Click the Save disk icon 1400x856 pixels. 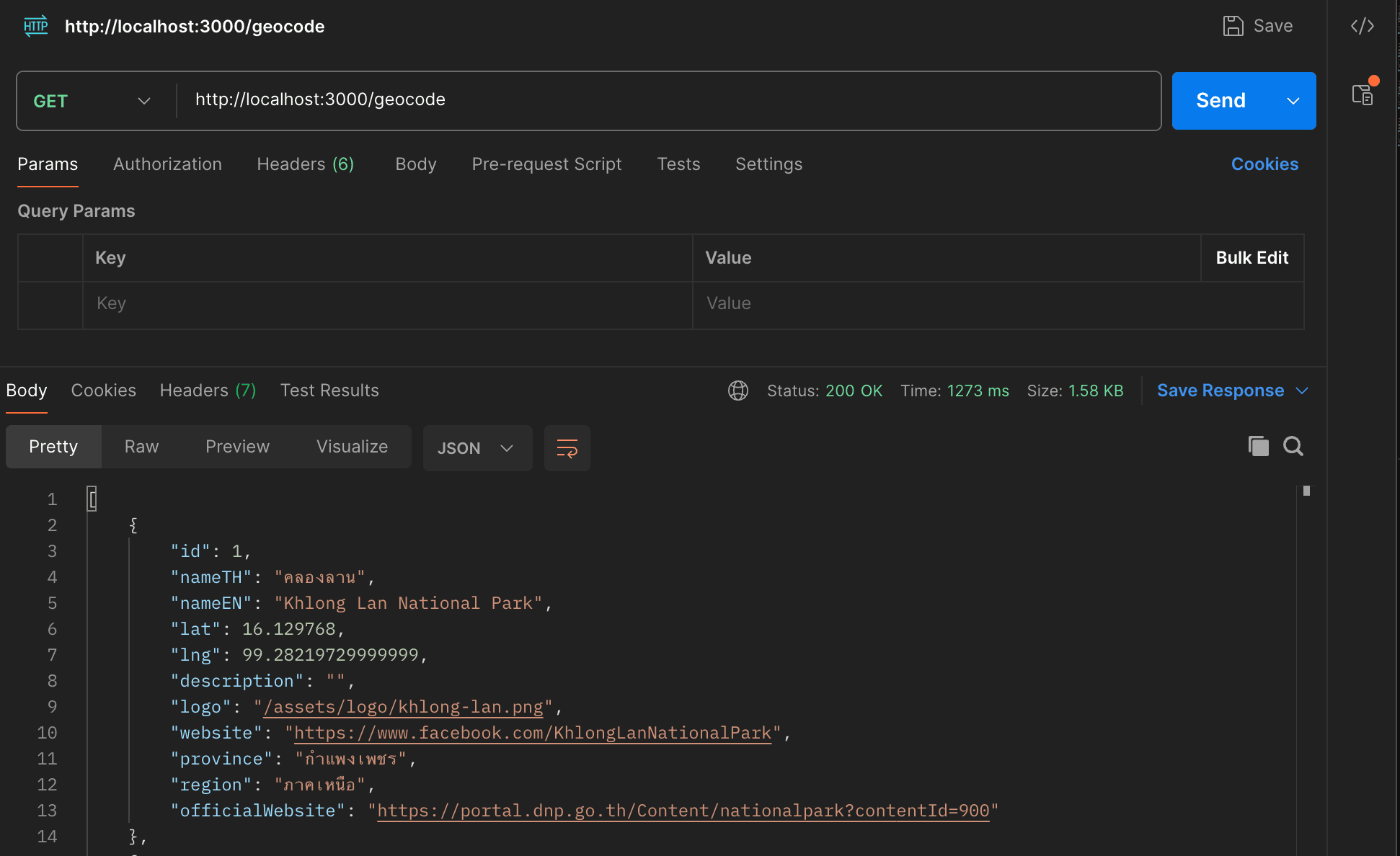click(1233, 26)
